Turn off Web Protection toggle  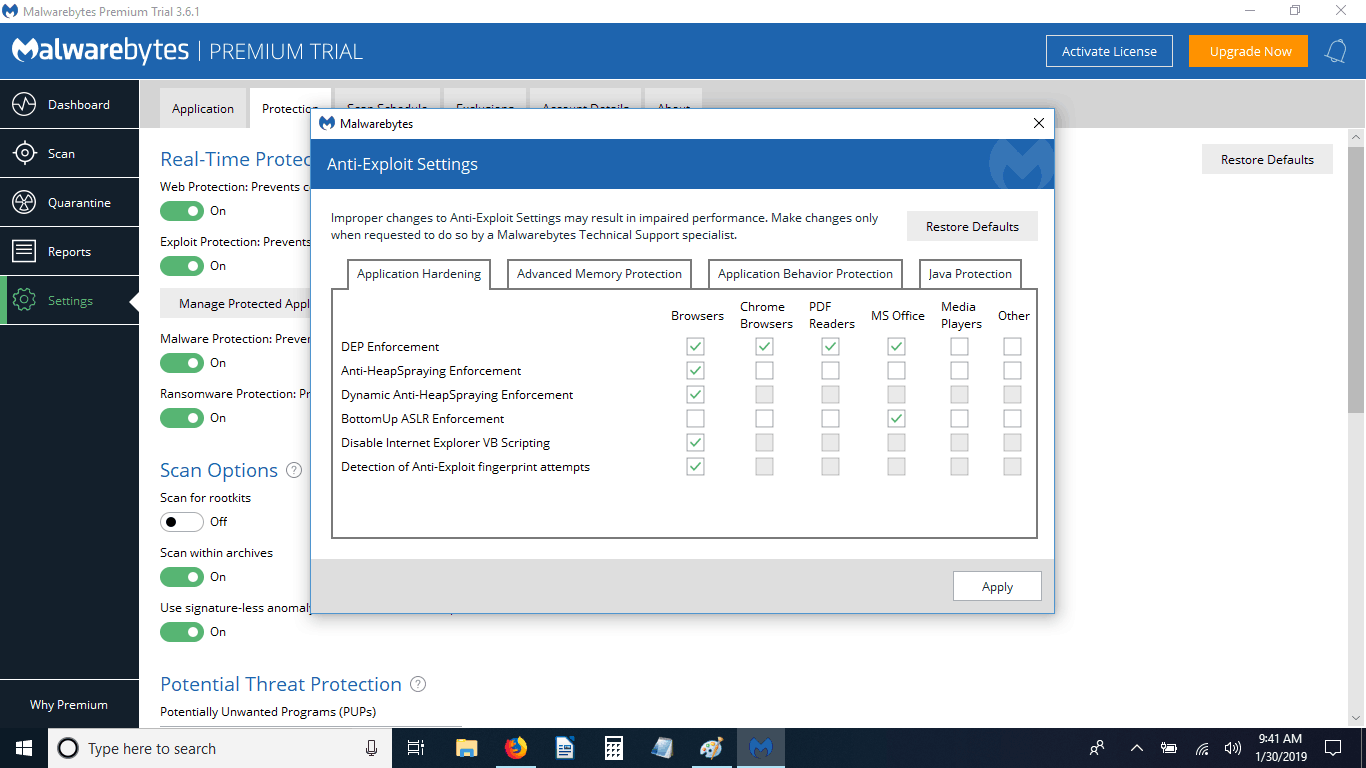click(x=182, y=211)
